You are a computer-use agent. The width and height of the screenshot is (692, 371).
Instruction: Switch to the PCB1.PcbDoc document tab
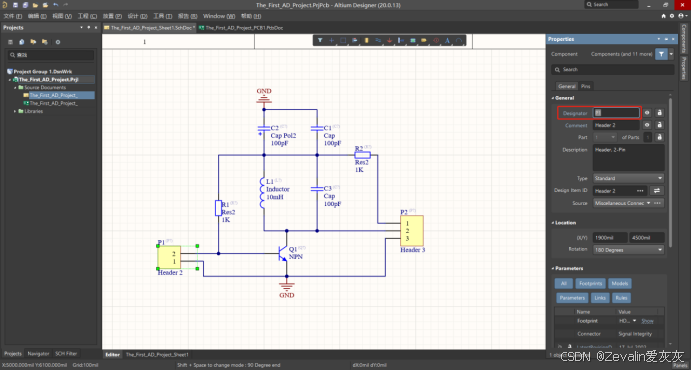pos(241,27)
